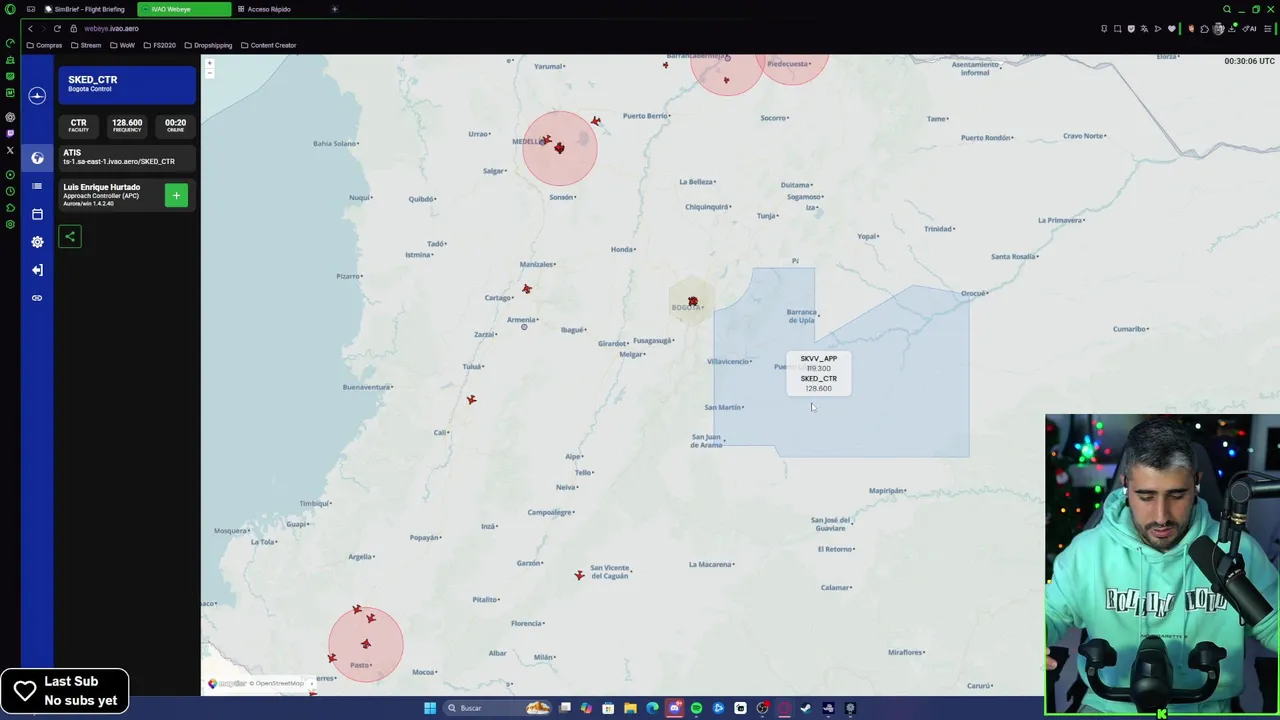Image resolution: width=1280 pixels, height=720 pixels.
Task: Open Twitch icon in Opera GX sidebar
Action: tap(10, 133)
